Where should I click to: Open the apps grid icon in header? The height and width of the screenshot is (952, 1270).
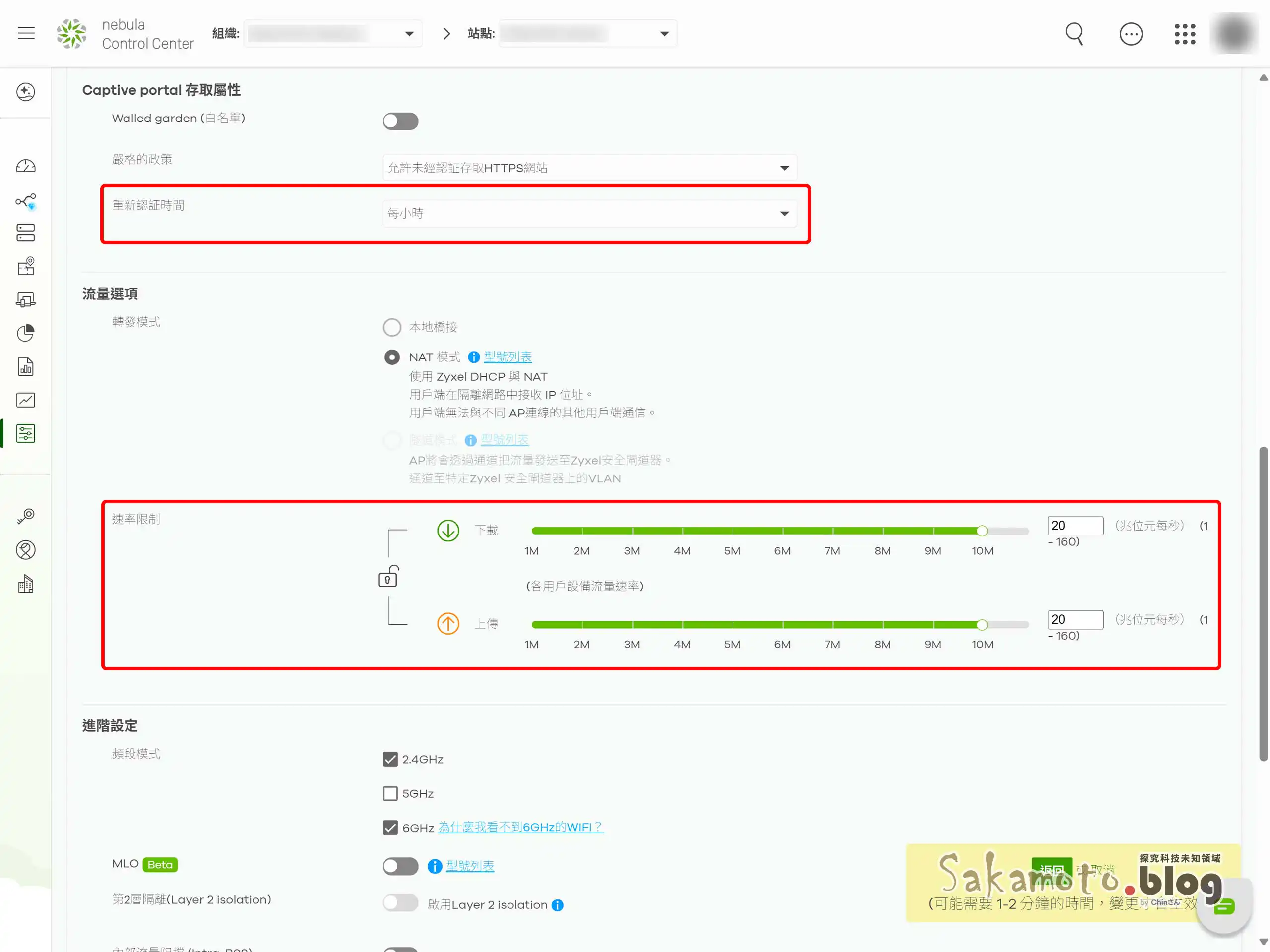click(x=1185, y=33)
